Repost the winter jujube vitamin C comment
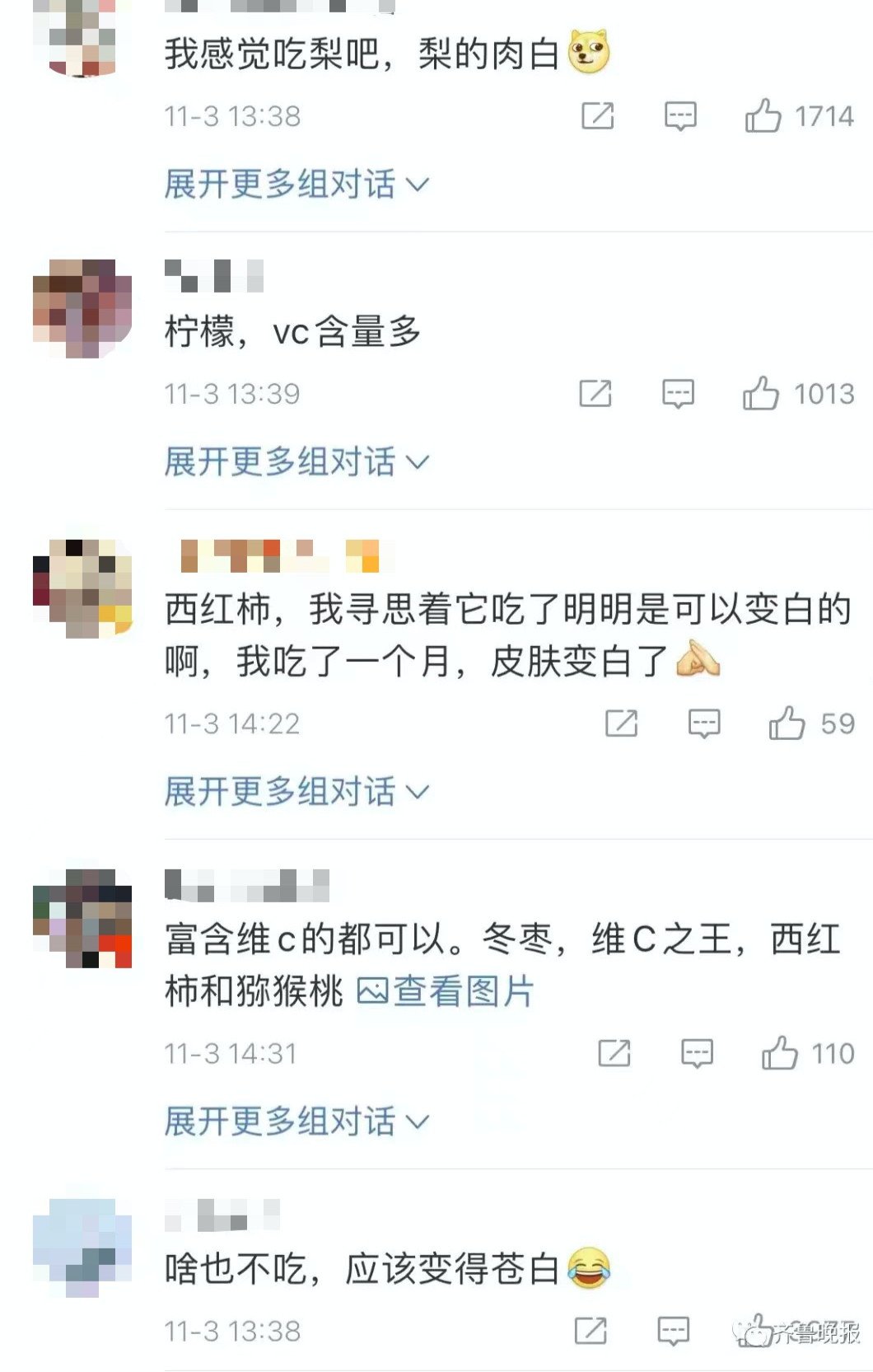This screenshot has height=1372, width=873. point(614,1053)
